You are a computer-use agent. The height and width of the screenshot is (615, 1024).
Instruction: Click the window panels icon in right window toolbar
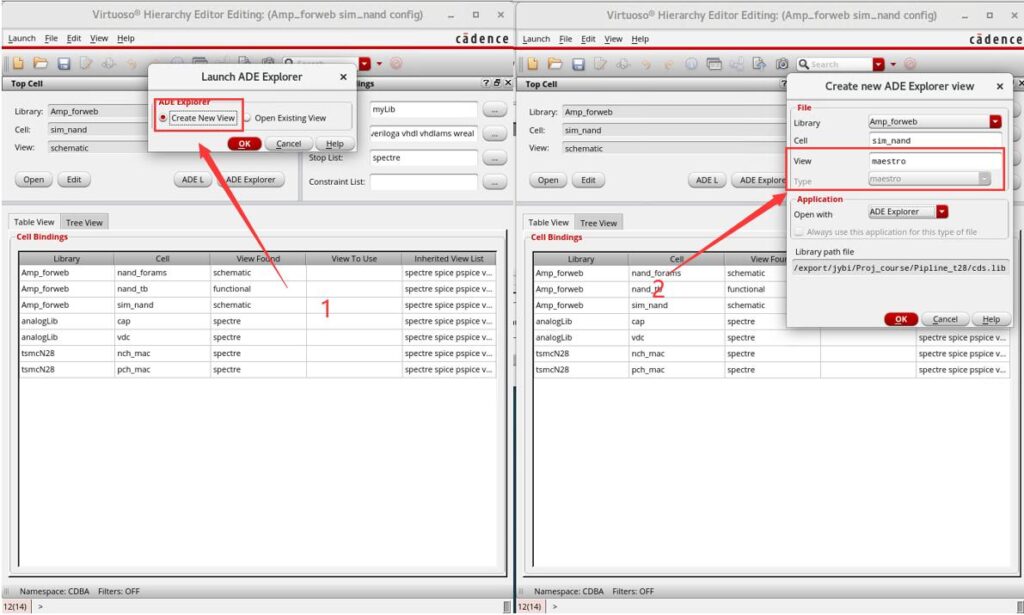point(714,64)
